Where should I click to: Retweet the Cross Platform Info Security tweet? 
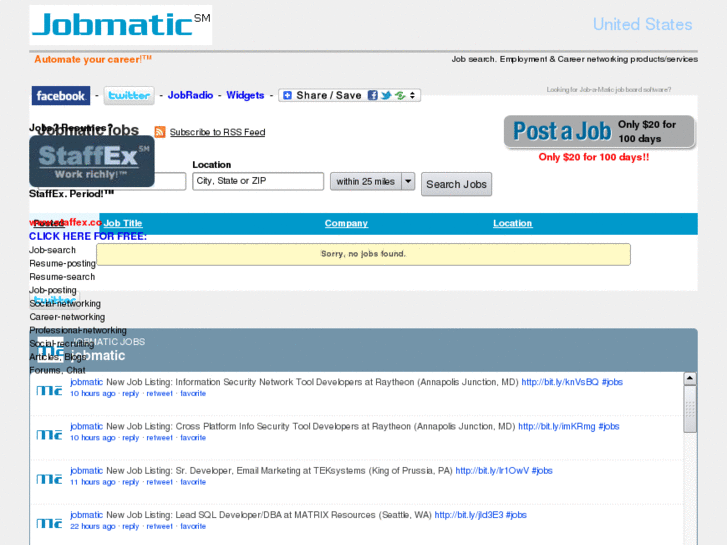(159, 438)
